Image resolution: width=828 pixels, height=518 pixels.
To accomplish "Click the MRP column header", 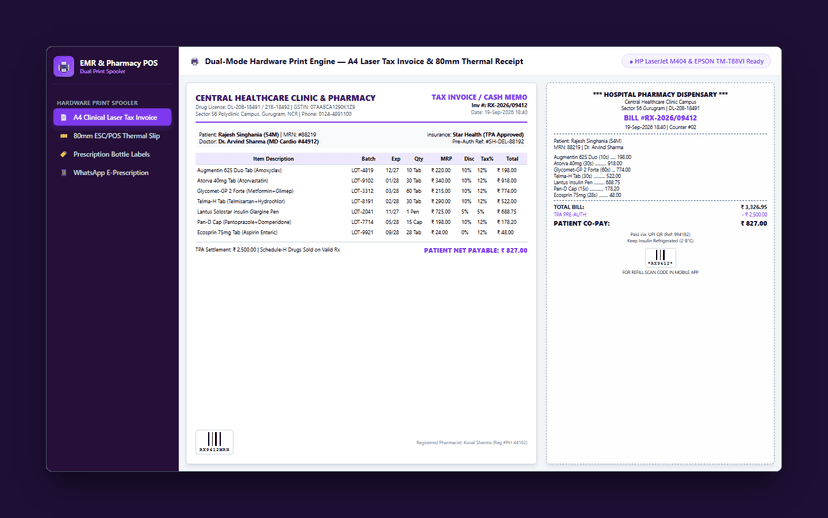I will coord(446,158).
